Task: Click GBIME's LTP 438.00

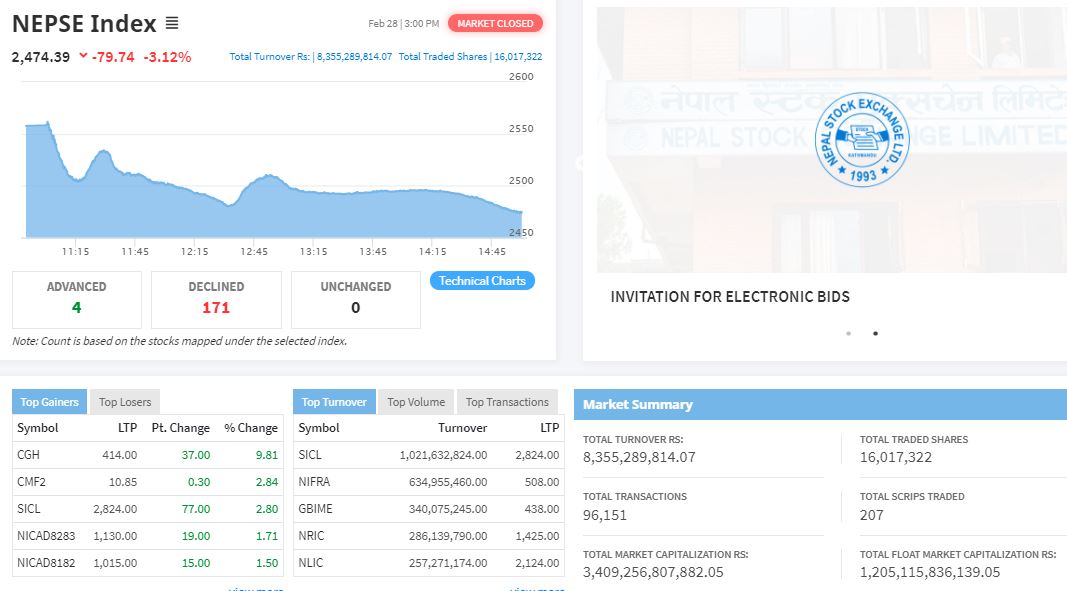Action: pos(542,509)
